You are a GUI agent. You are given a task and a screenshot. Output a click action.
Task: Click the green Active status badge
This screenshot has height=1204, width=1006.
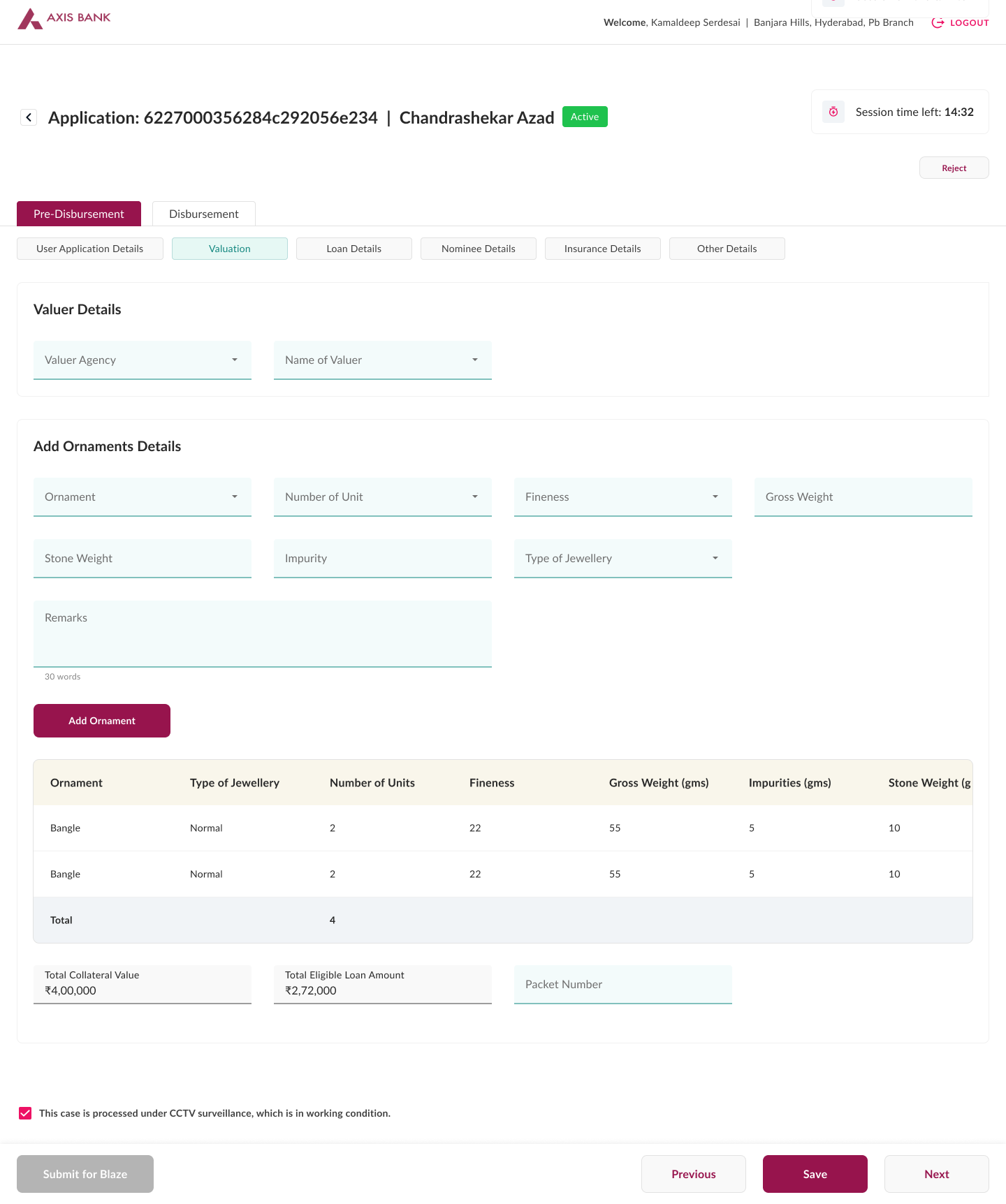585,117
